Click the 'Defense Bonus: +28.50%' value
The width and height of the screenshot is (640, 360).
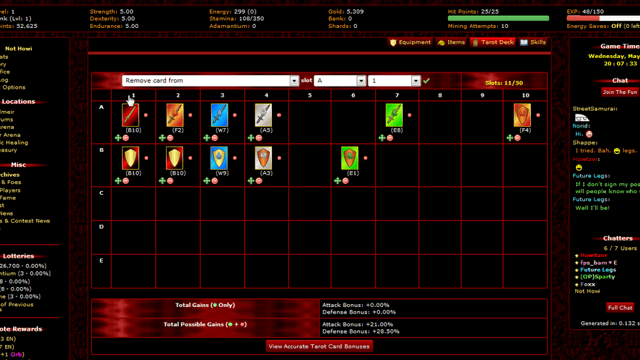(x=361, y=331)
